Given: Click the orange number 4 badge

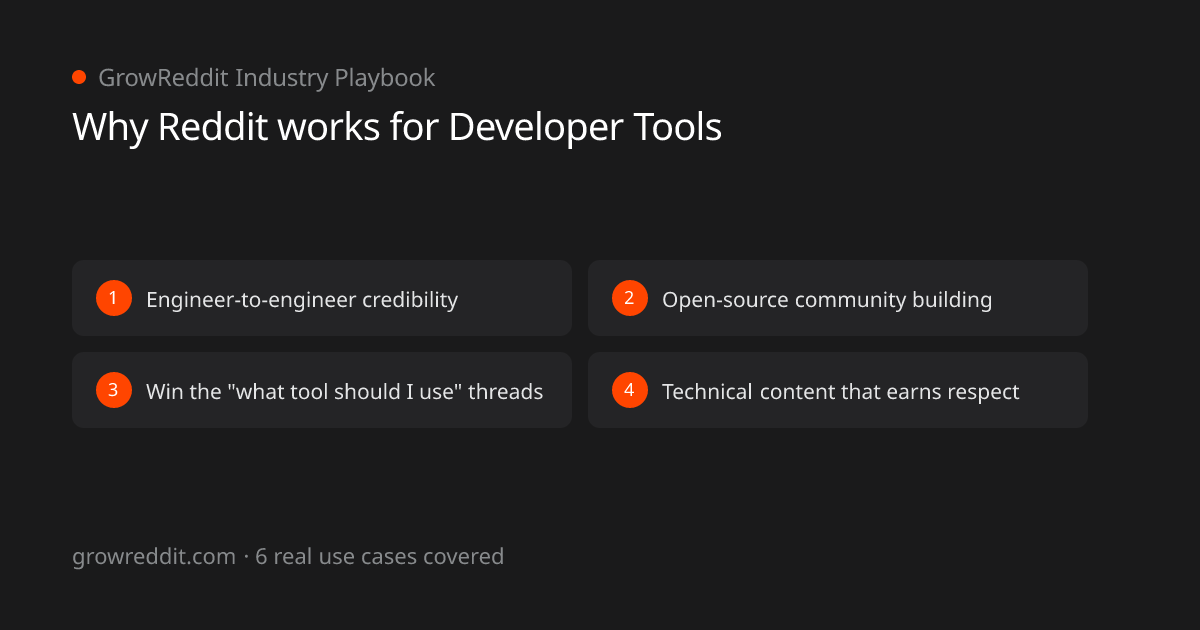Looking at the screenshot, I should point(630,390).
